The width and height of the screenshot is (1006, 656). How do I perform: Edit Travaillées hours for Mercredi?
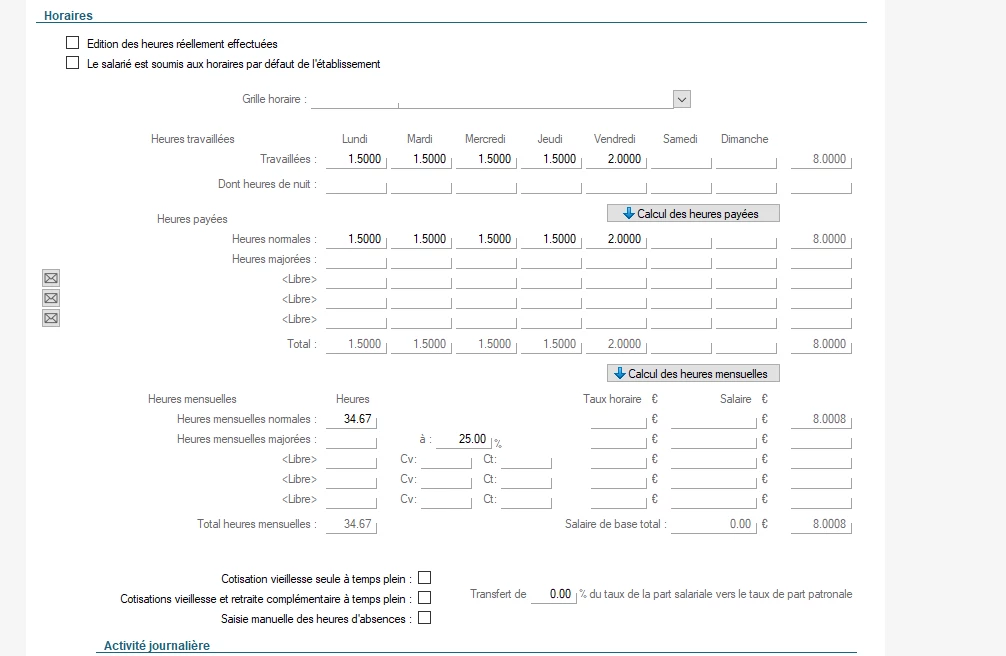(x=486, y=159)
